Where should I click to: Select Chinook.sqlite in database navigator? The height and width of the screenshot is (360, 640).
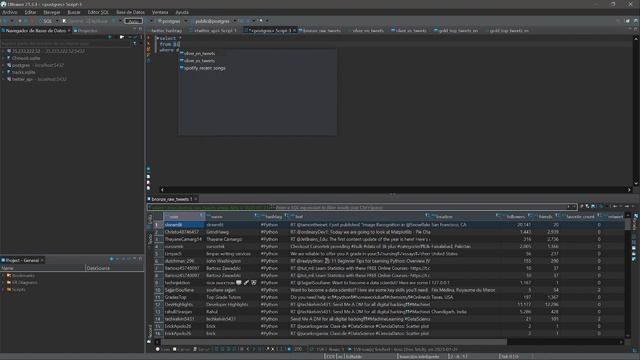tap(26, 58)
